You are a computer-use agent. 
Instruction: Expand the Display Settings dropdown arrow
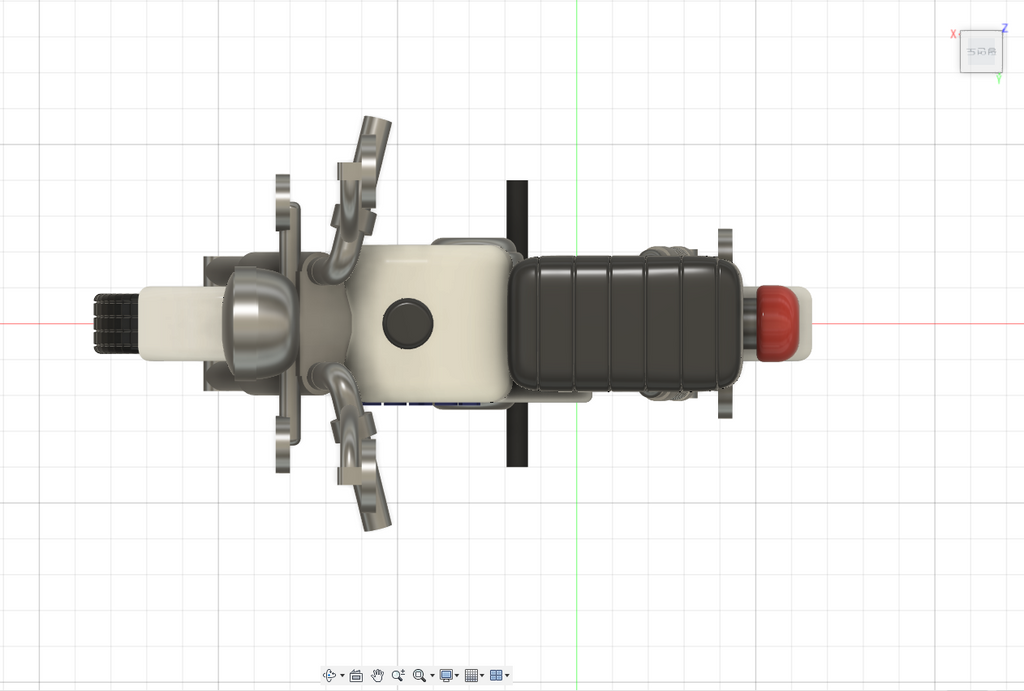pos(456,676)
